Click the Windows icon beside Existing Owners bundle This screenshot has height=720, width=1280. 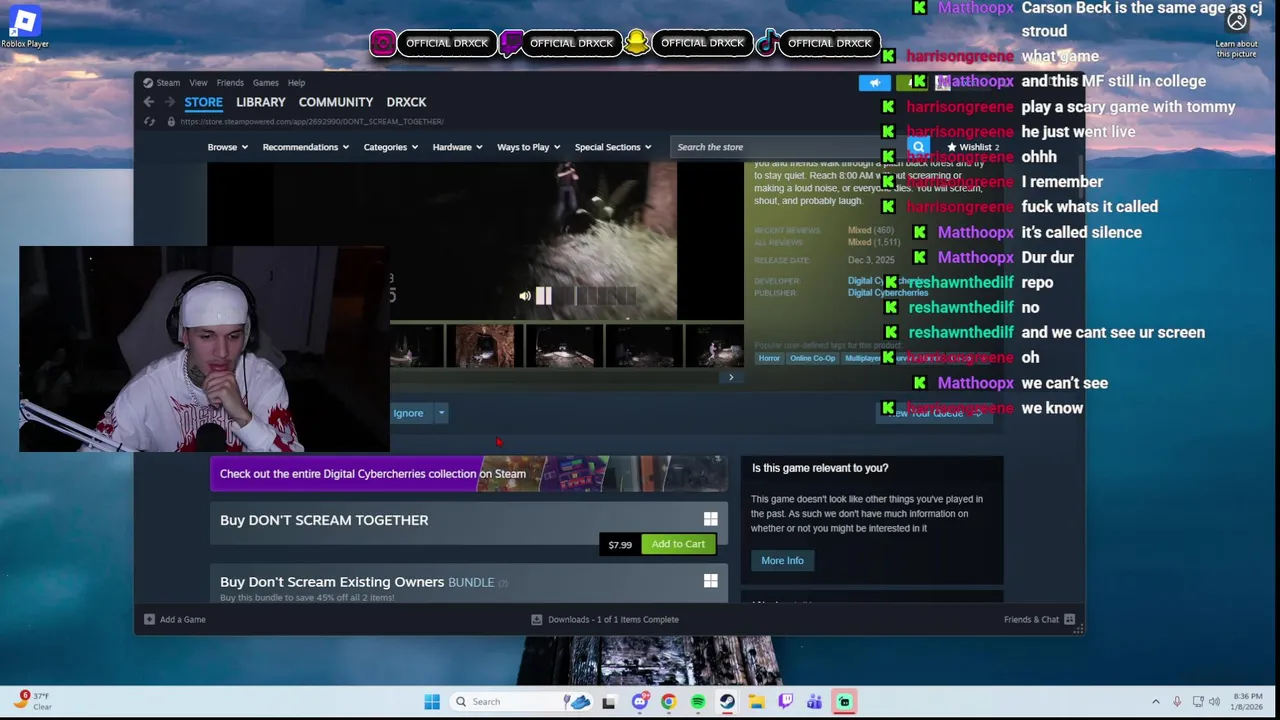710,581
